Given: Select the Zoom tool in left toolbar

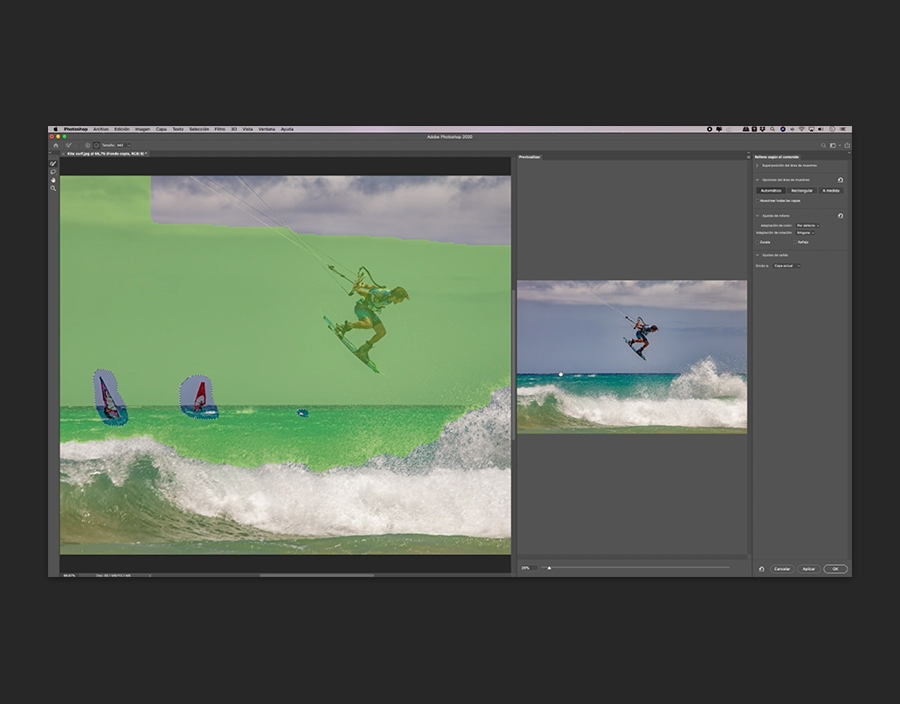Looking at the screenshot, I should [53, 188].
